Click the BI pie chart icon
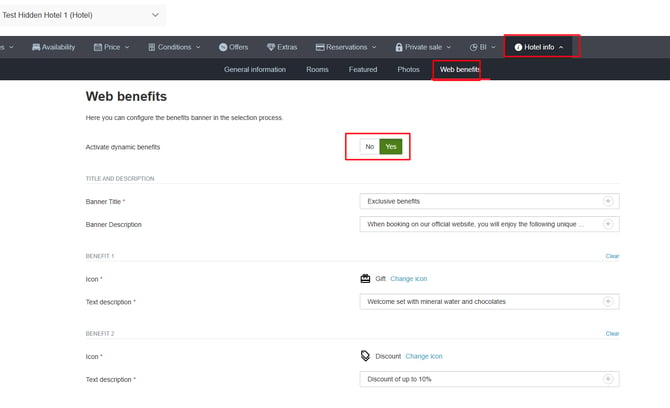 (473, 47)
